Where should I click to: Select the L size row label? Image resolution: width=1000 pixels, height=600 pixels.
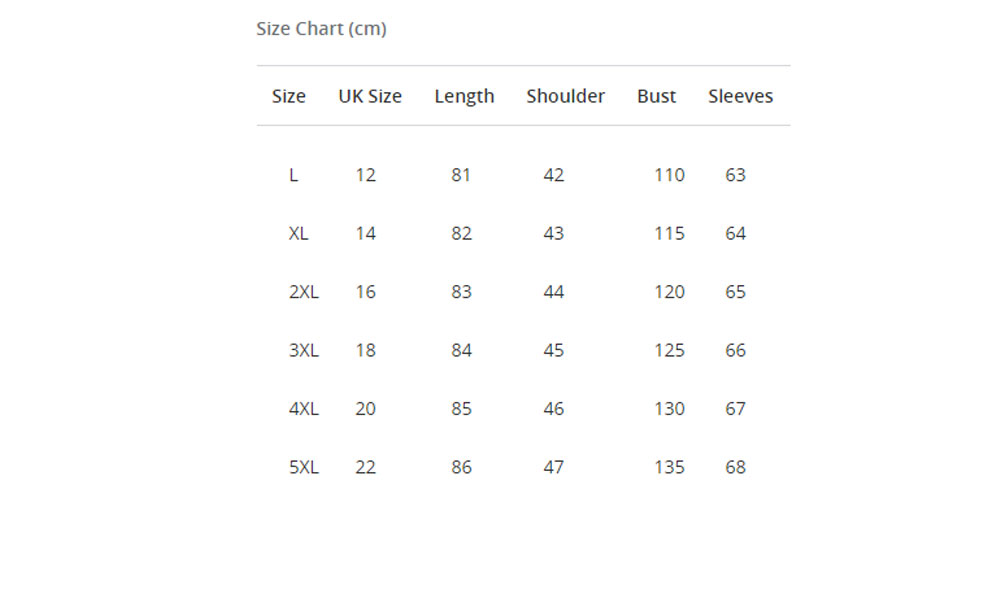coord(293,175)
